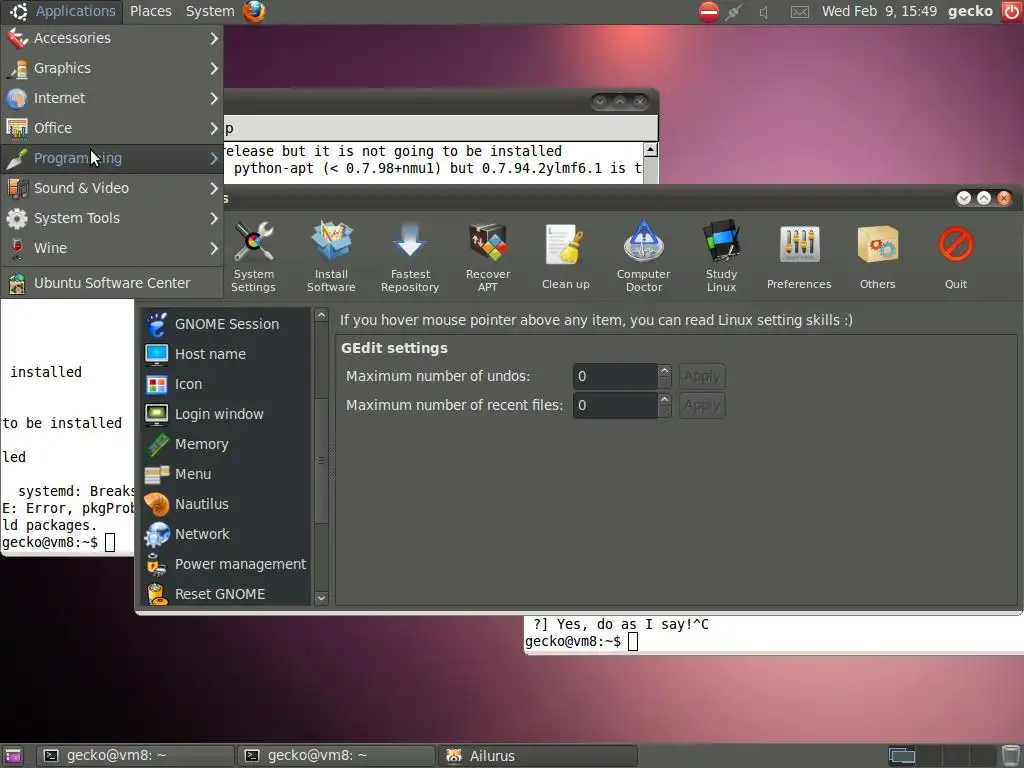1024x768 pixels.
Task: Open Study Linux section
Action: pos(721,258)
